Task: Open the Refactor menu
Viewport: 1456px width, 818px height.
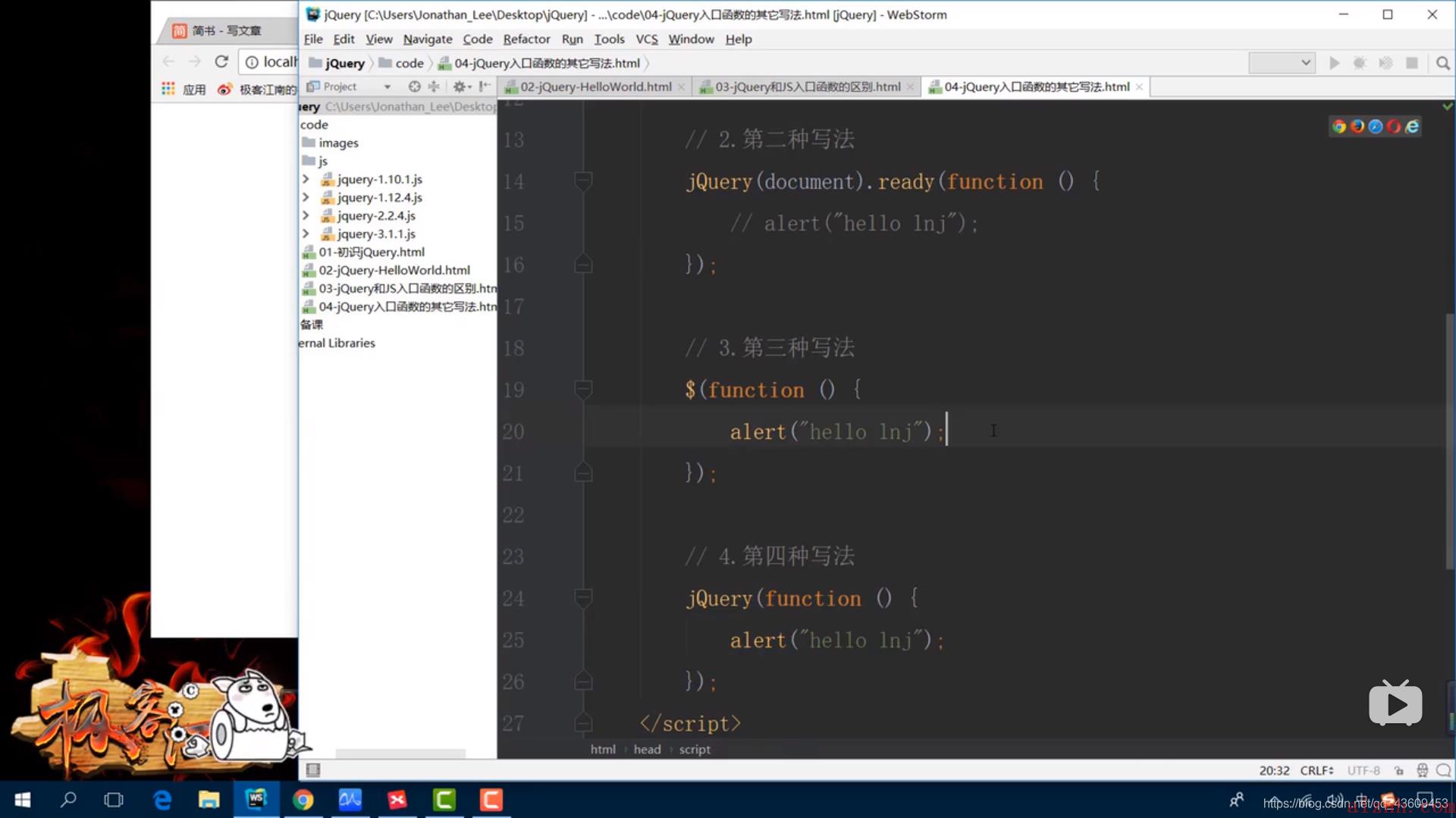Action: [526, 39]
